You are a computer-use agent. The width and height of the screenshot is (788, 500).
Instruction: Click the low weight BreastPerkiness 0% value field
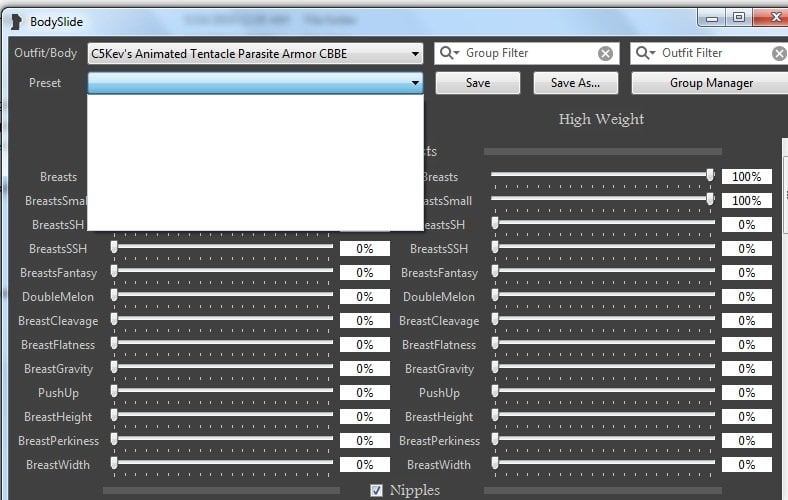pyautogui.click(x=365, y=441)
